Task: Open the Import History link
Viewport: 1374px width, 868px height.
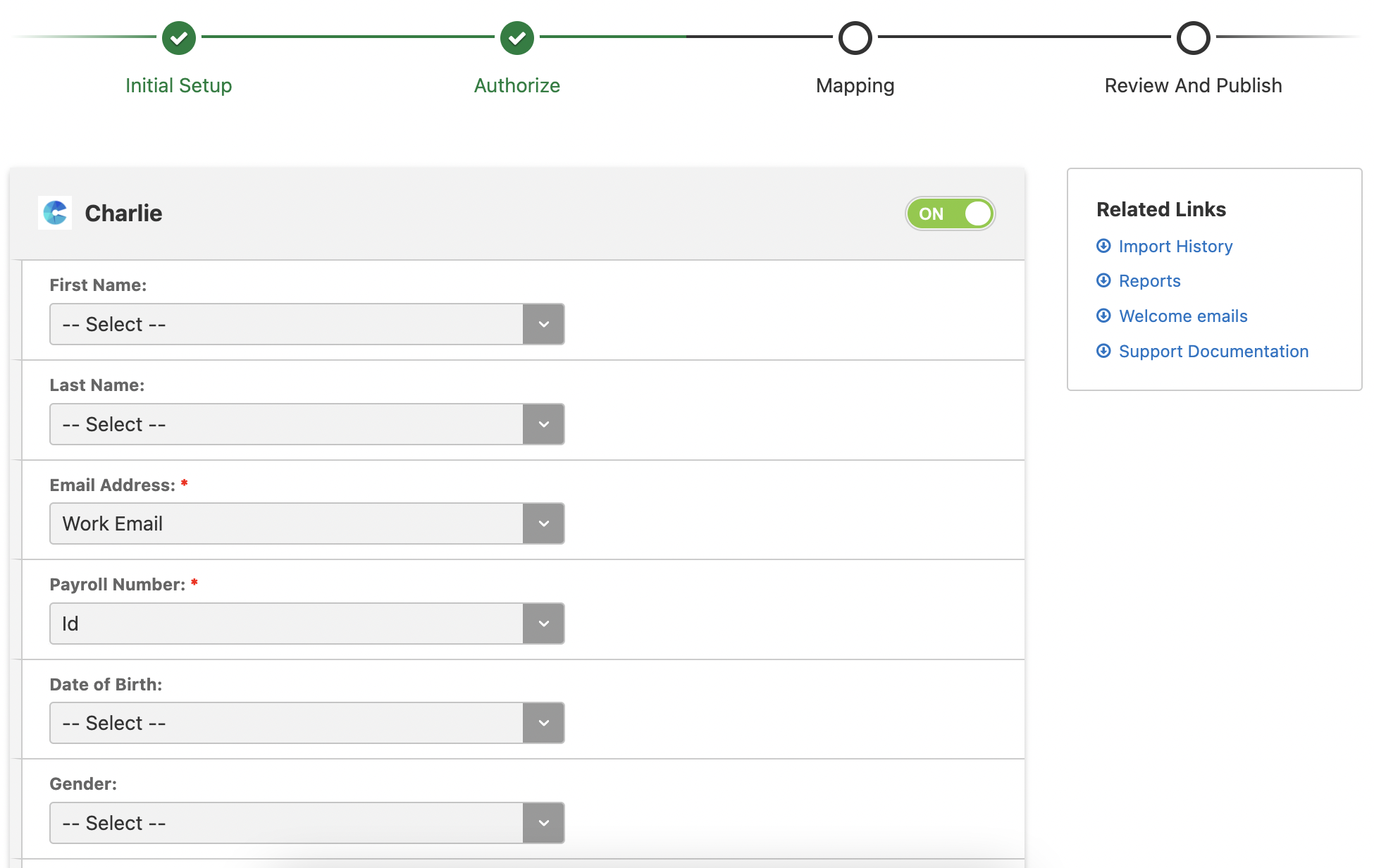Action: point(1175,246)
